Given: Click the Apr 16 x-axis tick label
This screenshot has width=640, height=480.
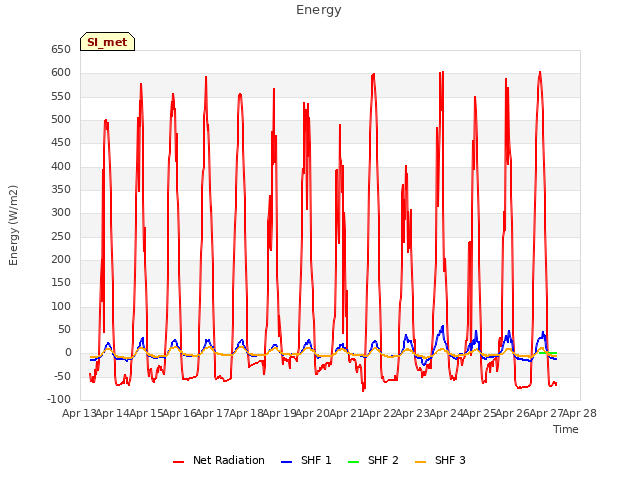Looking at the screenshot, I should pos(180,413).
